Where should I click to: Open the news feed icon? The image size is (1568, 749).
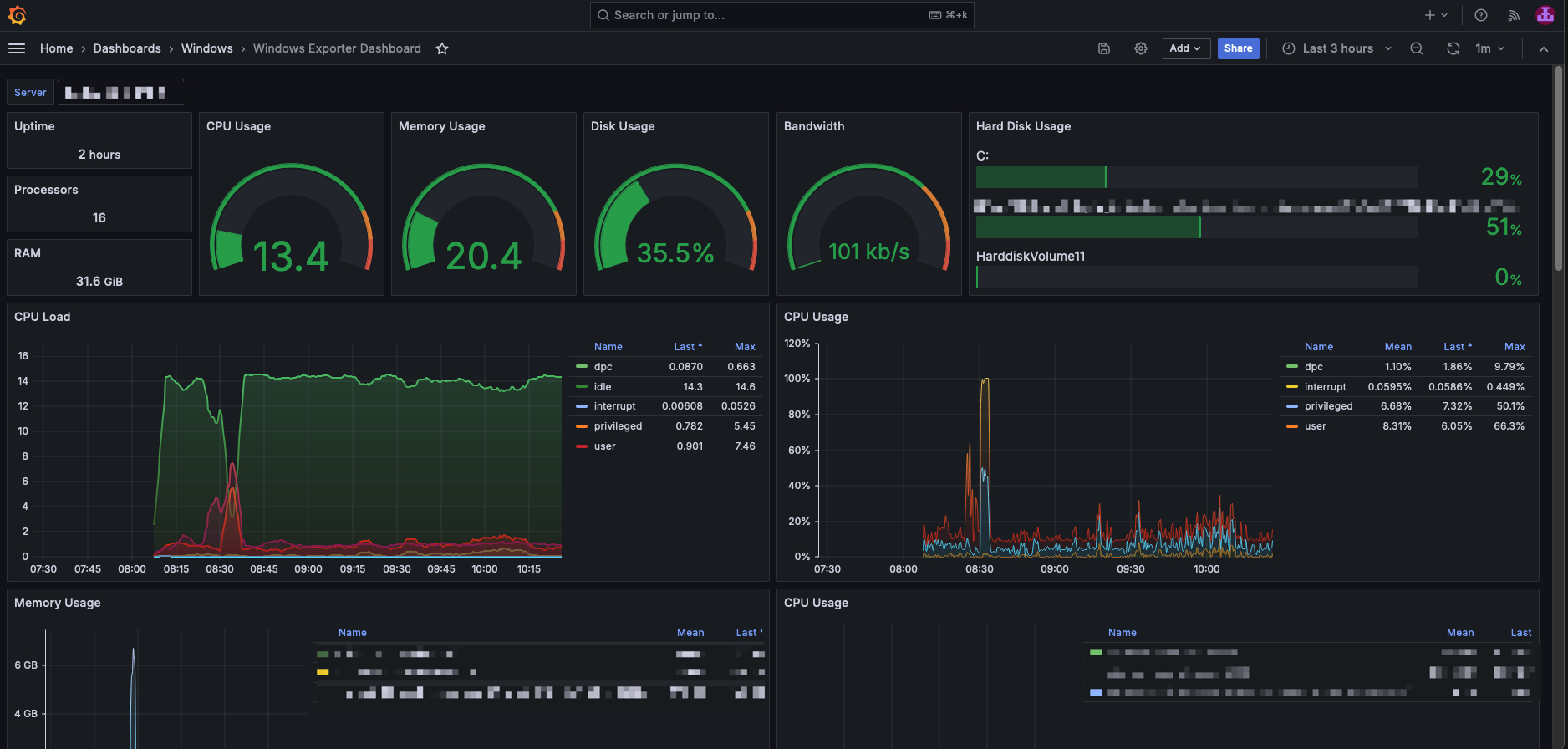tap(1514, 15)
